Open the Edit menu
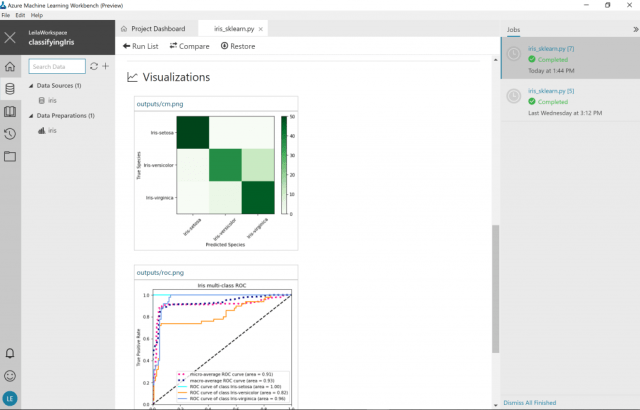 click(x=20, y=15)
